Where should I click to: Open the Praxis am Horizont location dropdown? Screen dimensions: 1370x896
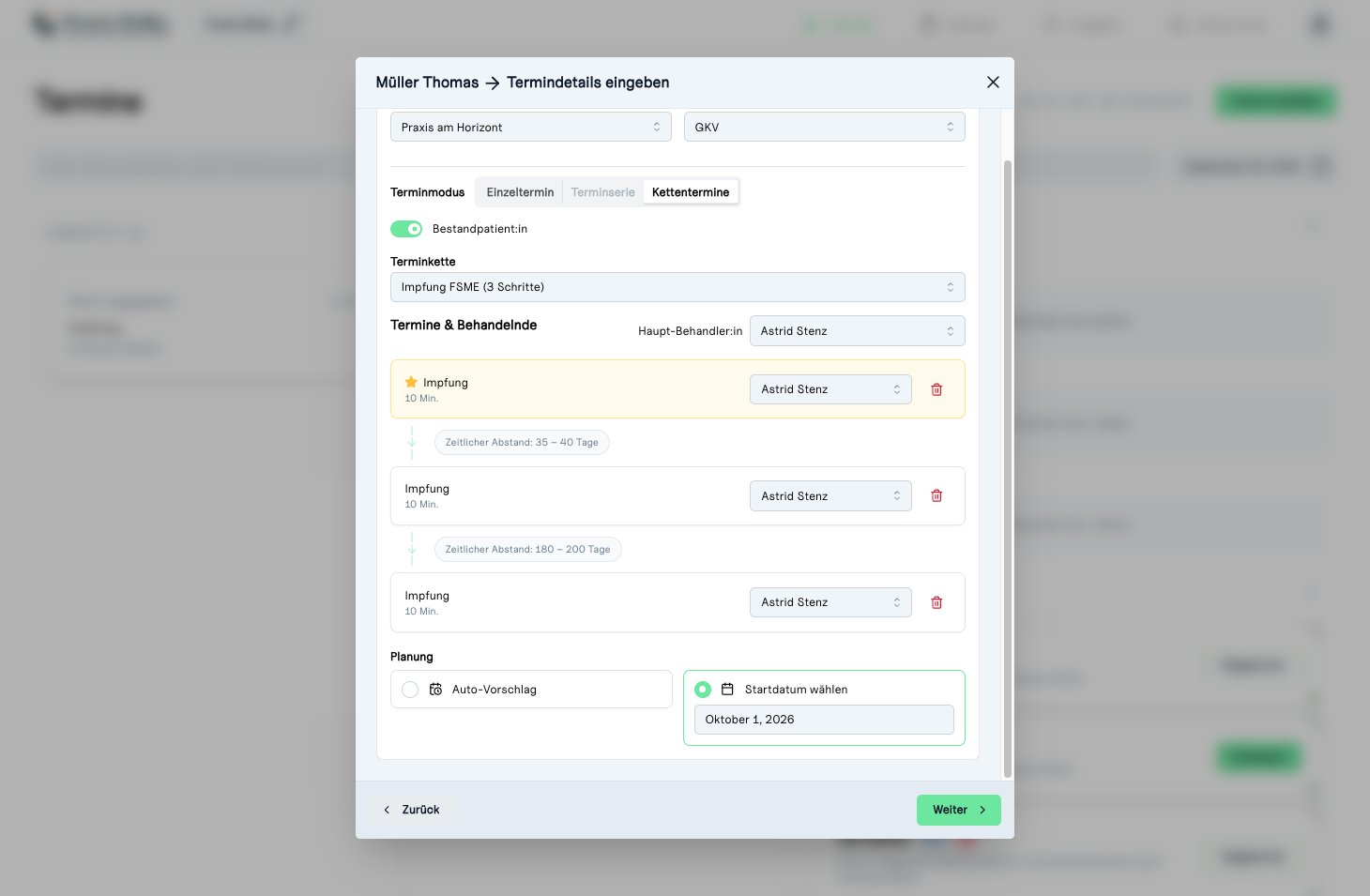531,127
